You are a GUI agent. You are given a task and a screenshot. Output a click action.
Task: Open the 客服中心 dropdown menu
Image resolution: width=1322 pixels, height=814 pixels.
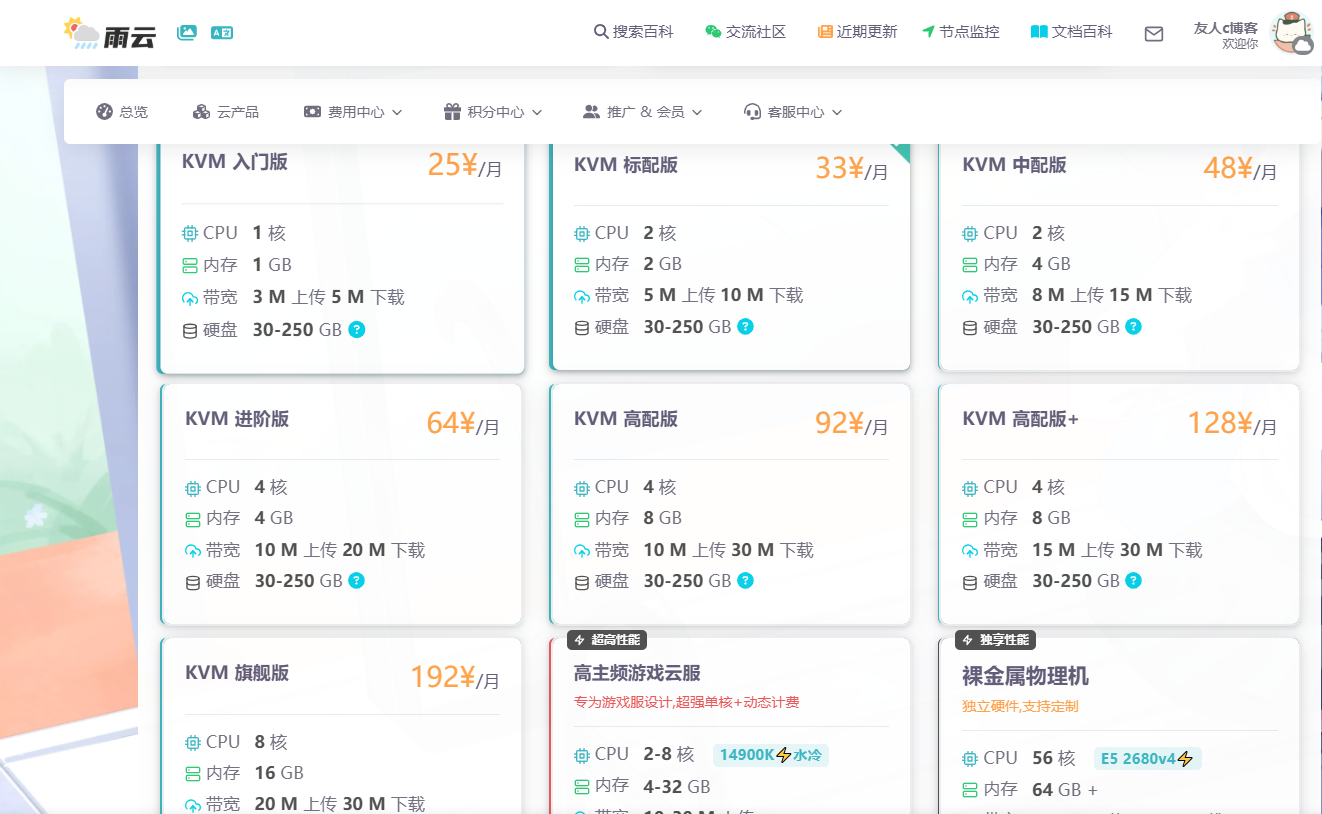pyautogui.click(x=793, y=112)
